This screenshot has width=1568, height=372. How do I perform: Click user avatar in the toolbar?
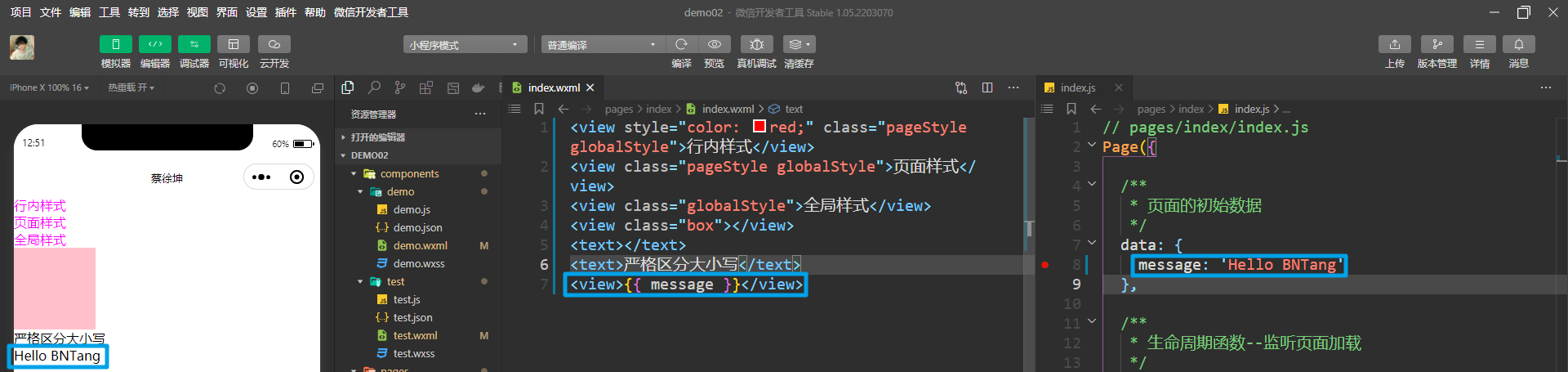(x=22, y=47)
